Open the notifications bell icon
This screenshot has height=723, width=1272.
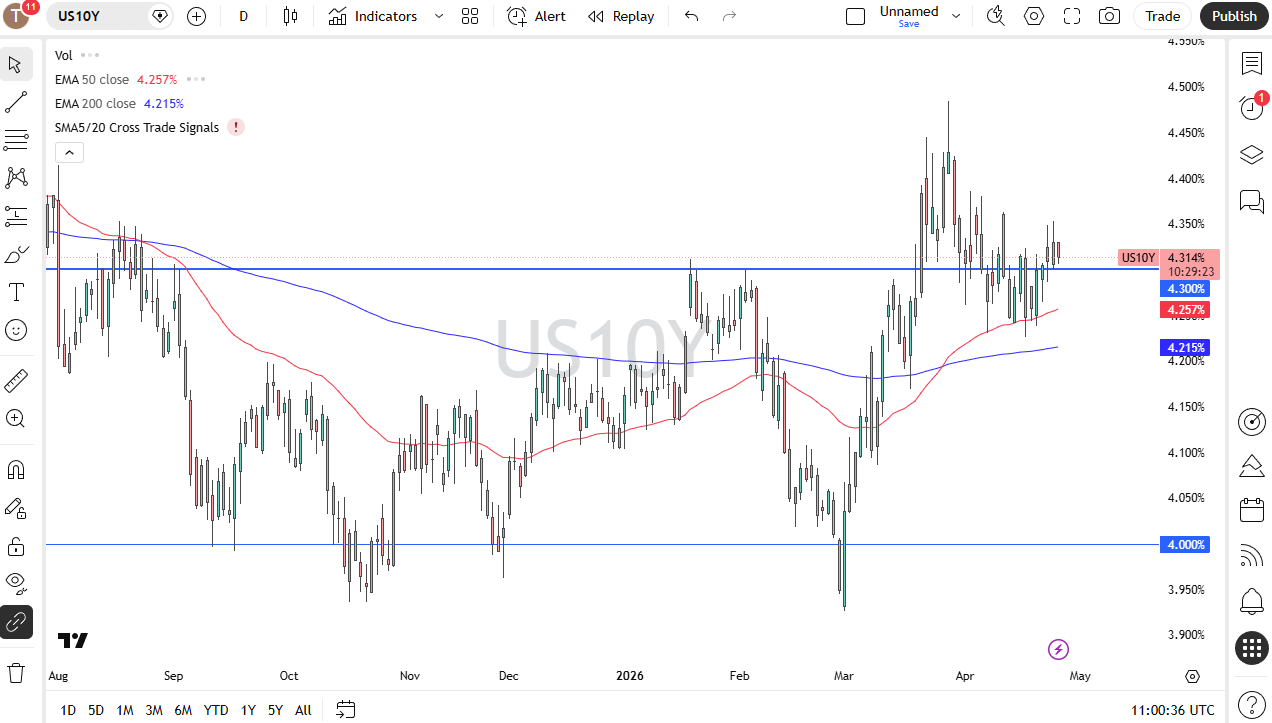1251,601
